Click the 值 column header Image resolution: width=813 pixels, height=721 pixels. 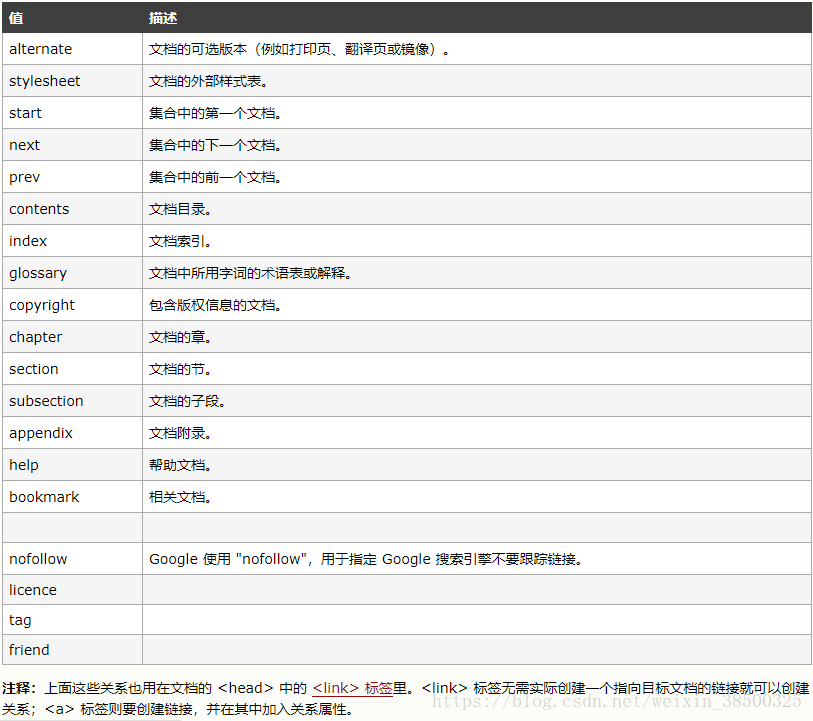click(73, 18)
